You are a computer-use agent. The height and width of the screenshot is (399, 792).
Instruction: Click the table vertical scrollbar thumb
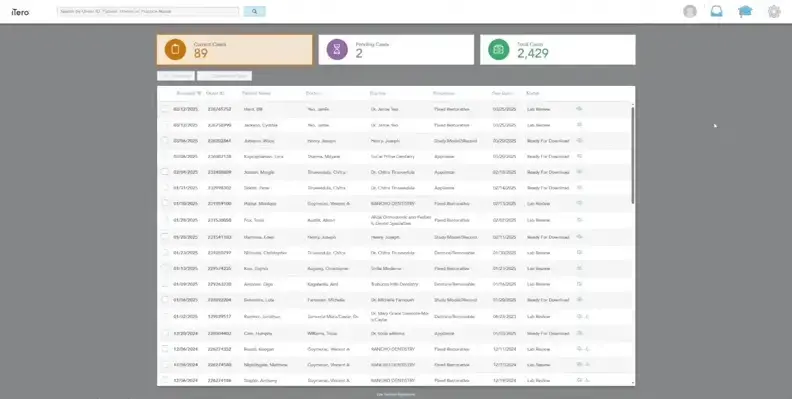coord(633,155)
